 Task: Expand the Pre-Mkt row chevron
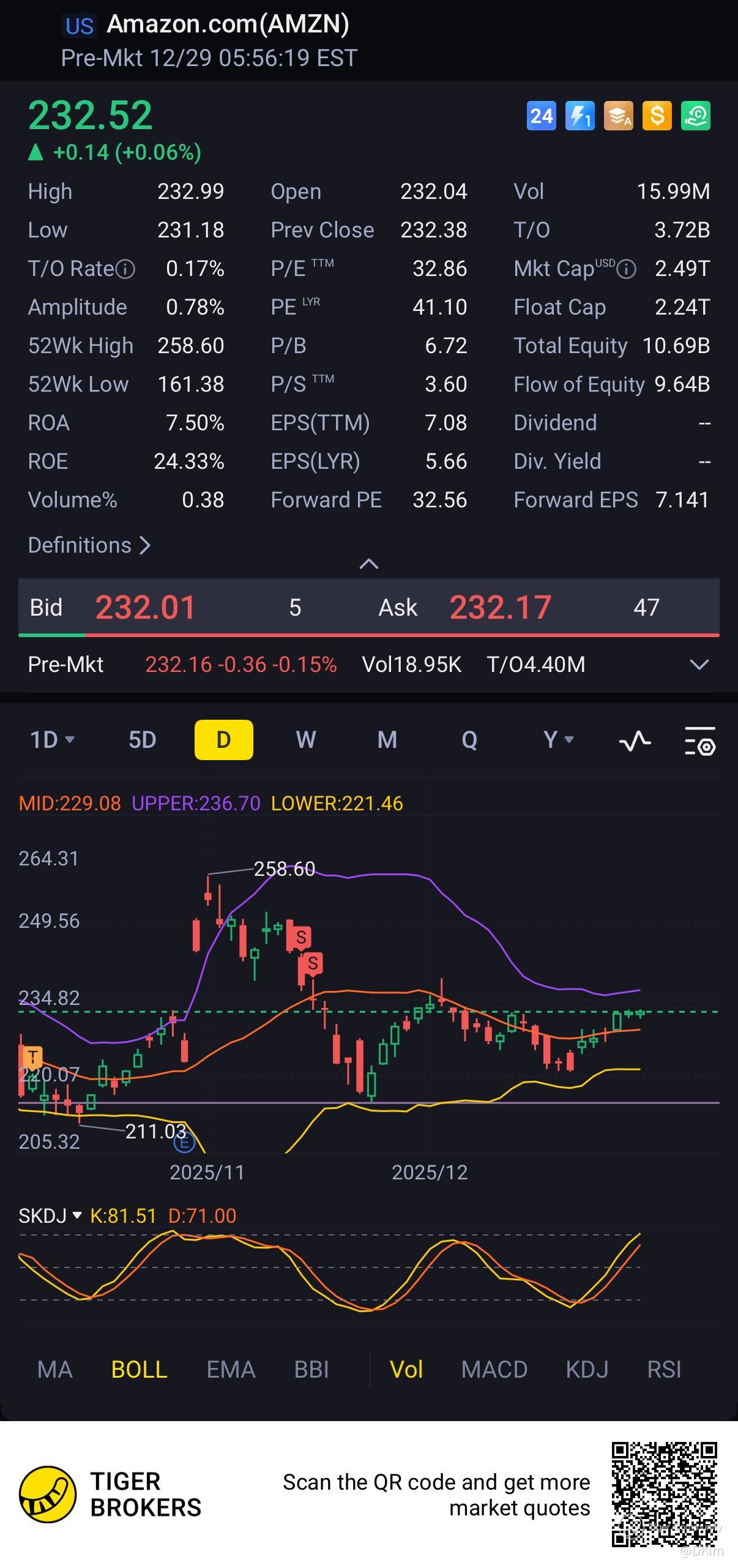699,665
